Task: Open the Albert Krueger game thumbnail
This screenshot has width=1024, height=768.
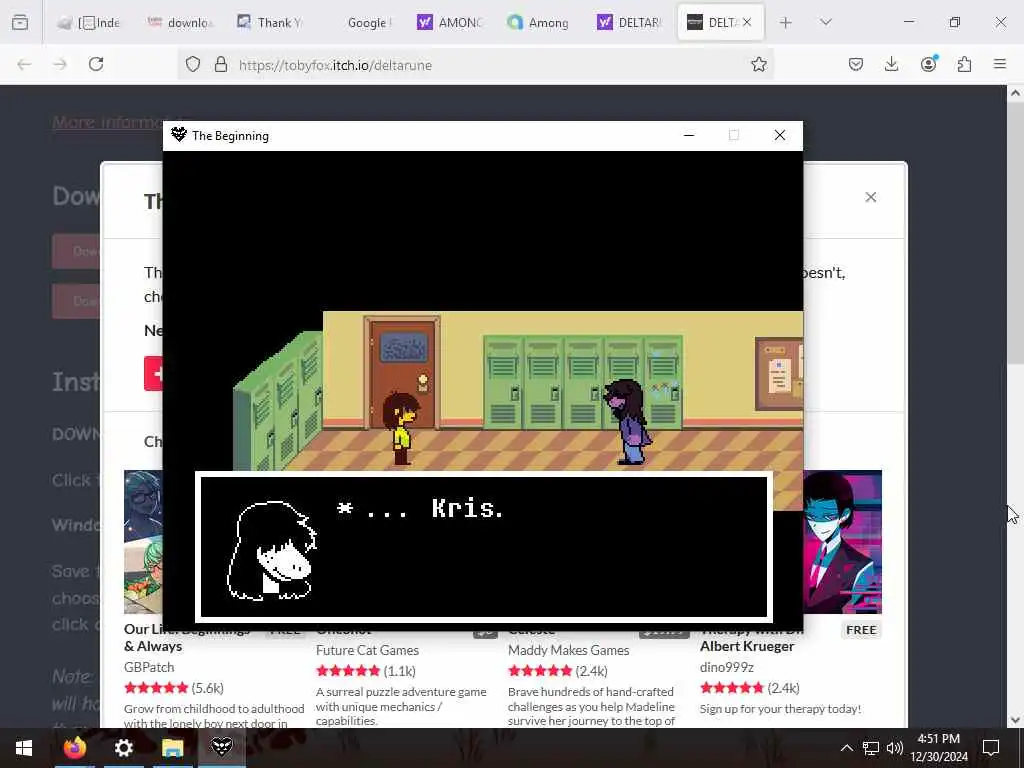Action: 842,542
